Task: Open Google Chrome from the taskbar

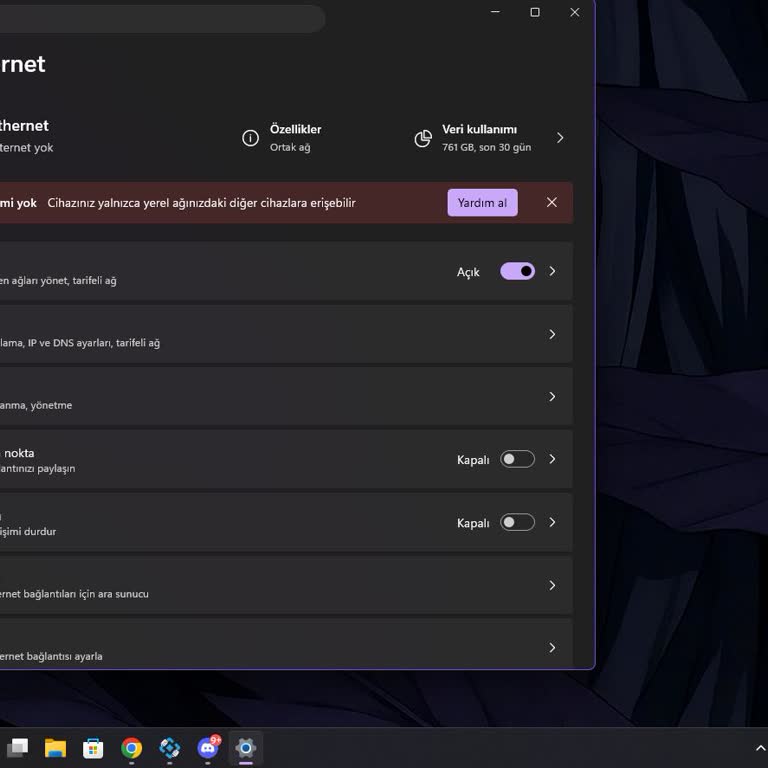Action: tap(131, 748)
